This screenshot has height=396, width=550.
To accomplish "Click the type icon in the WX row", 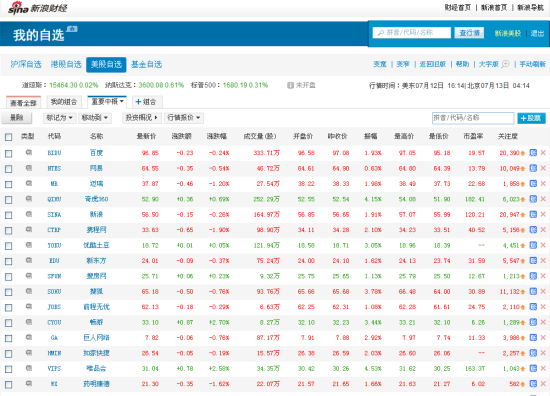I will pyautogui.click(x=29, y=384).
